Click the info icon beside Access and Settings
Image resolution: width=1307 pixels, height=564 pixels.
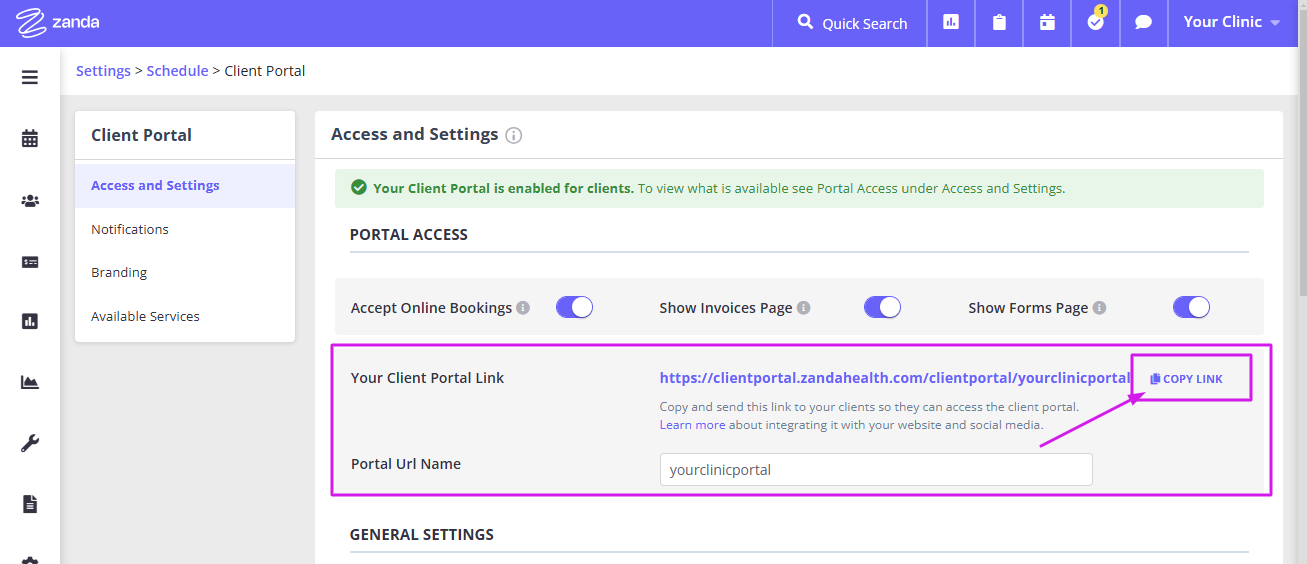(x=514, y=135)
